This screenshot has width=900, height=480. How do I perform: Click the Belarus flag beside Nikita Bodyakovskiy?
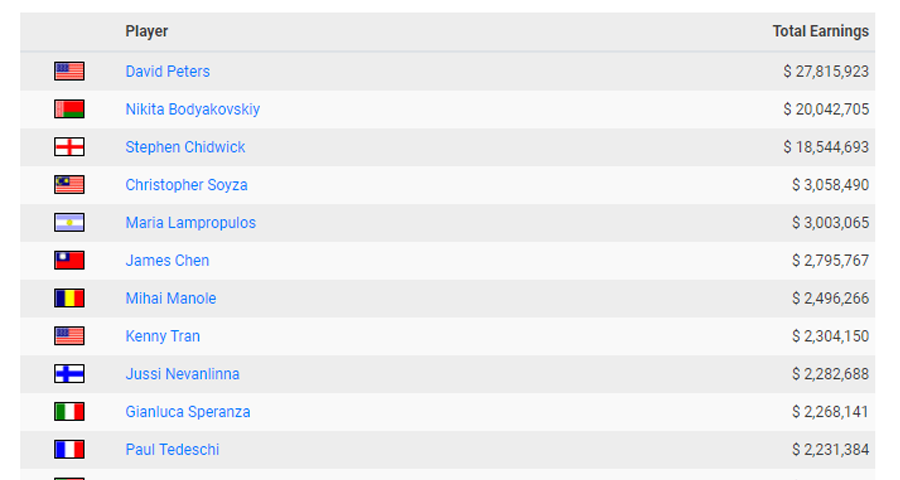[69, 109]
